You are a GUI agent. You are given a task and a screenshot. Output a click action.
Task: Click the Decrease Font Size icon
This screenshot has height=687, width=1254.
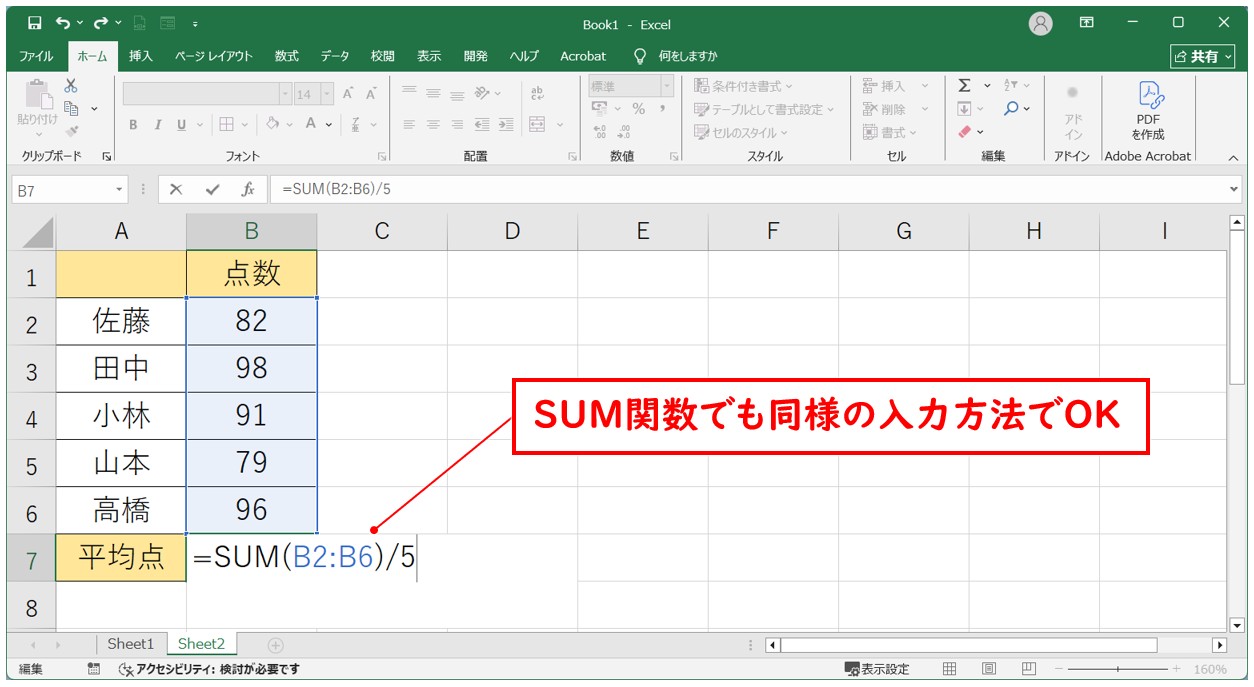[371, 94]
